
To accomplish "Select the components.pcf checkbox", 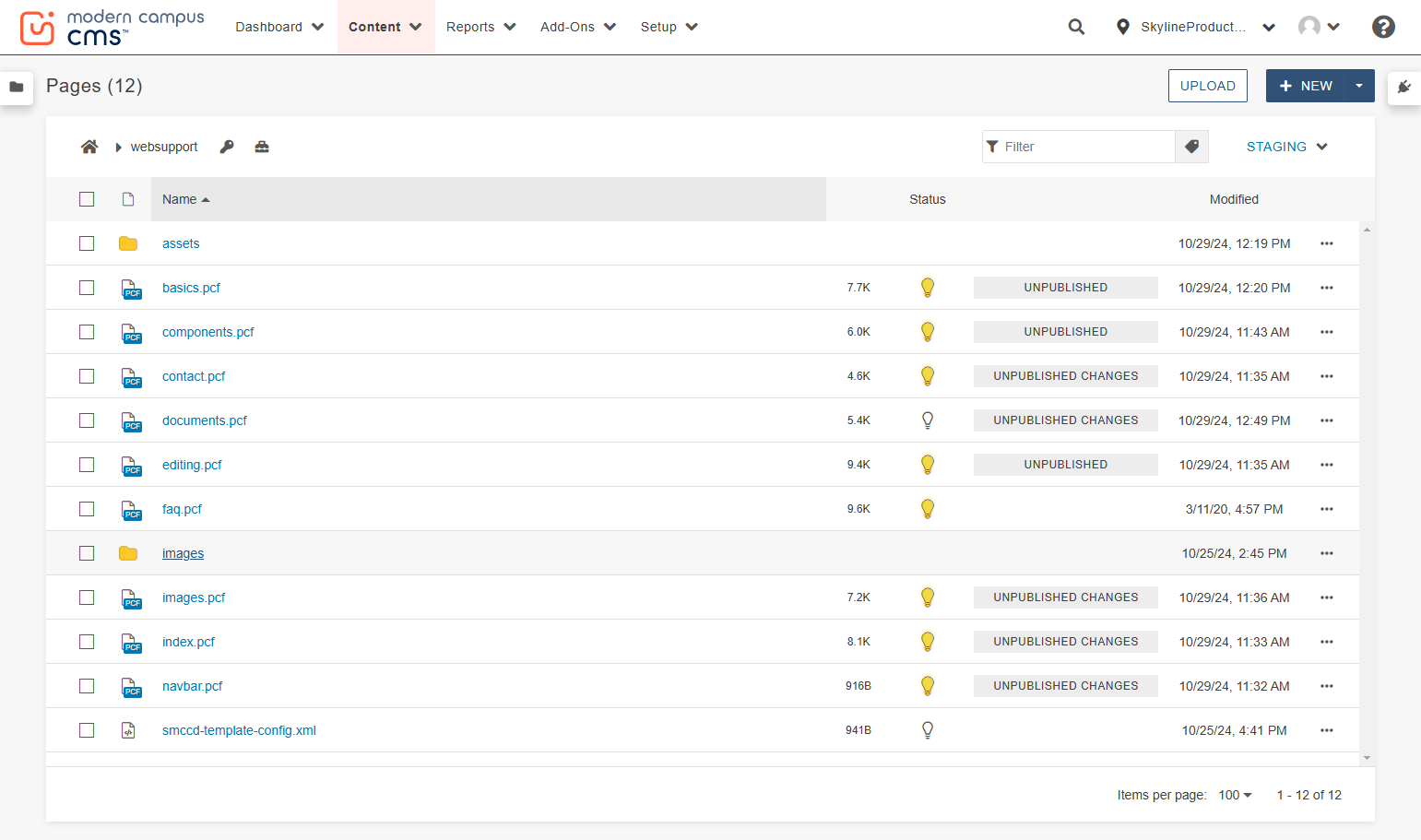I will coord(87,332).
